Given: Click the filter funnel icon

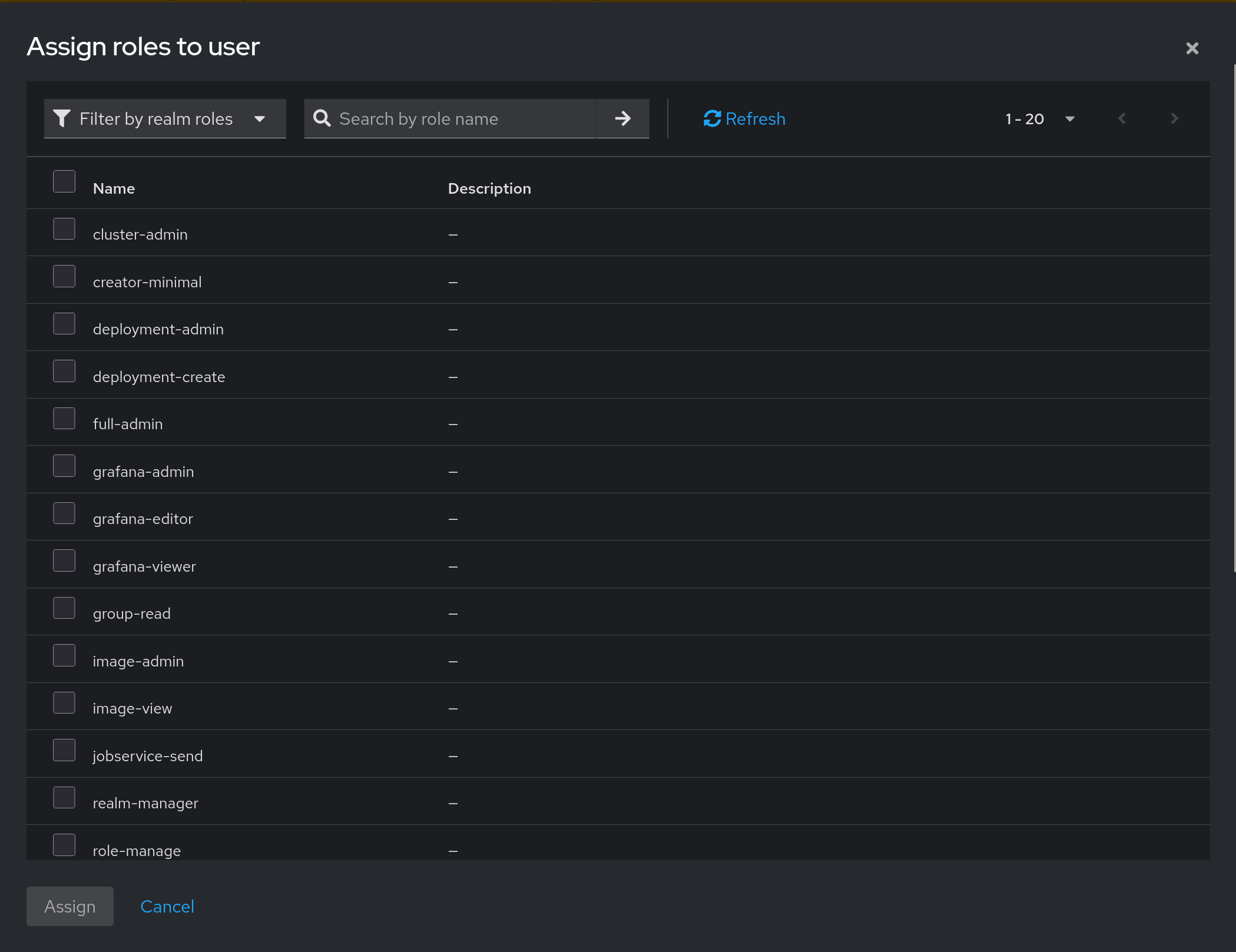Looking at the screenshot, I should (x=61, y=118).
